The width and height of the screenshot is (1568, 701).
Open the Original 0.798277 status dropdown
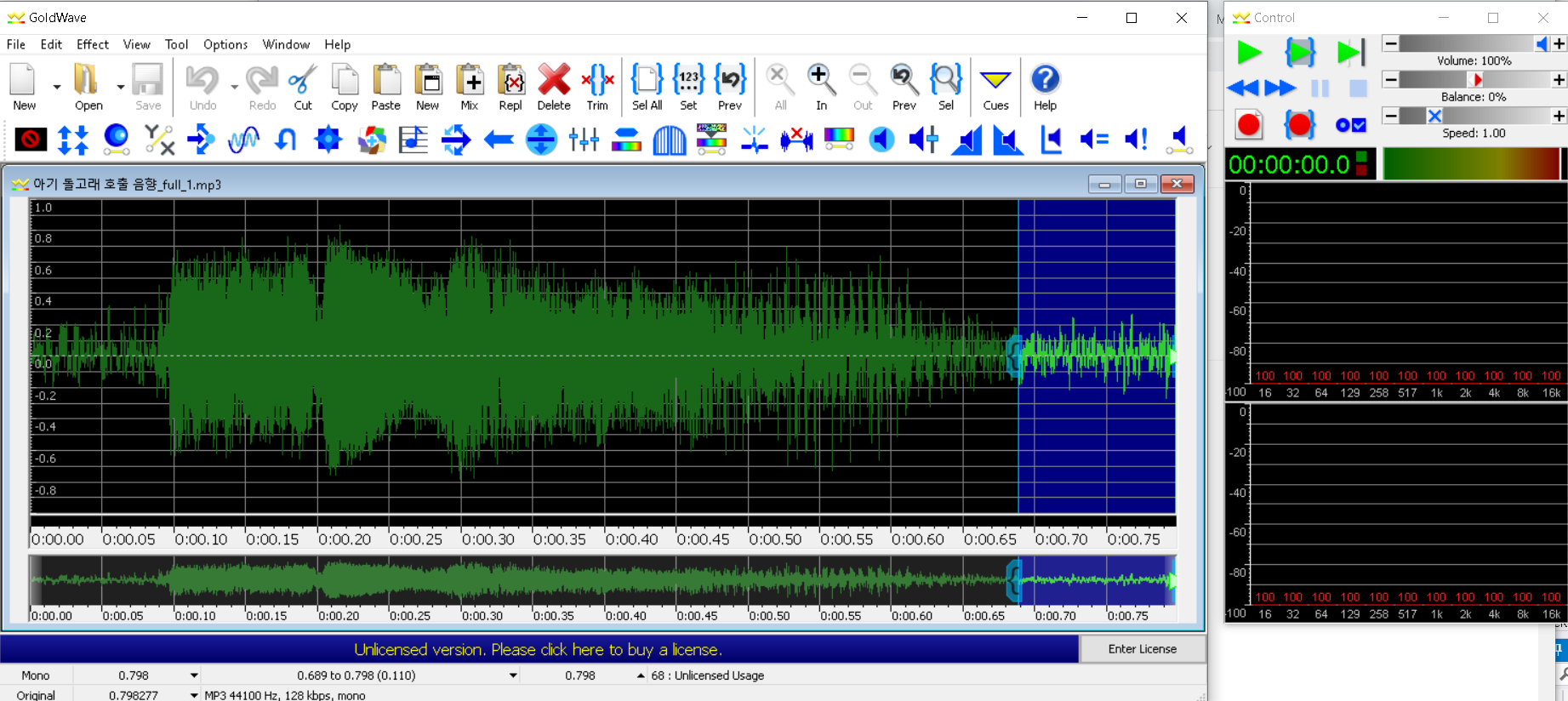[194, 695]
